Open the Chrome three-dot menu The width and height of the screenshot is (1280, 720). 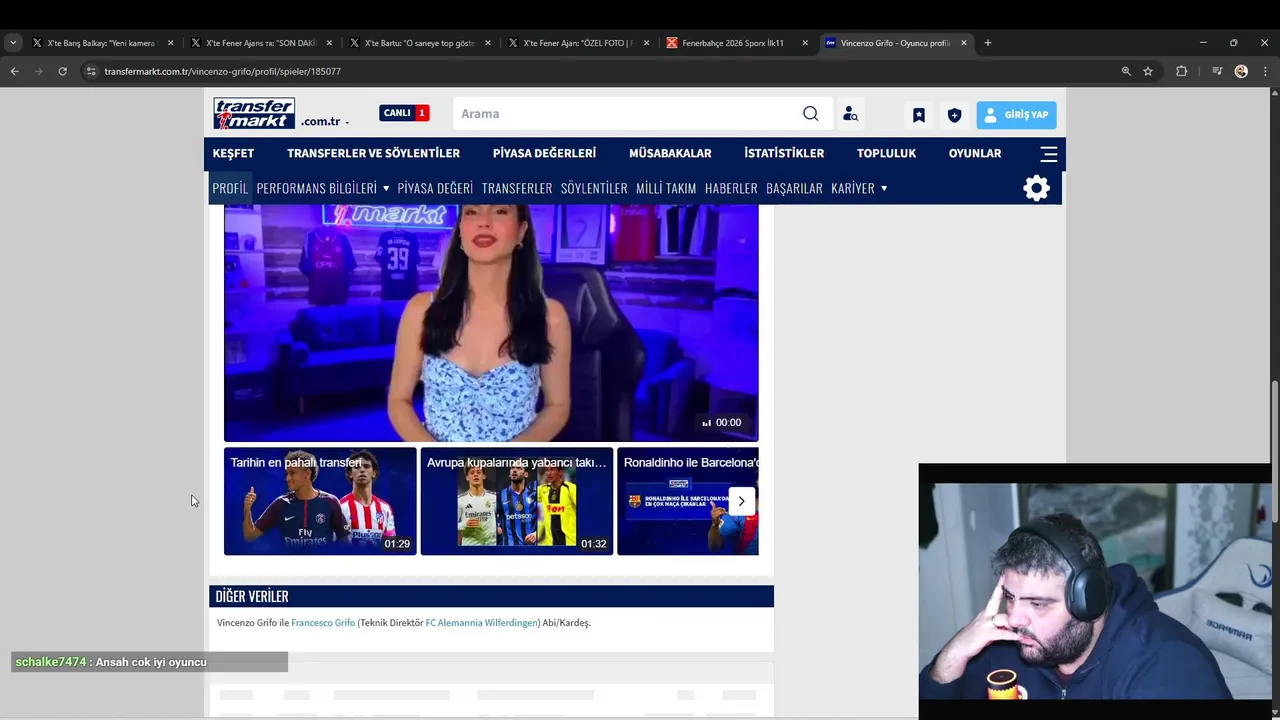(x=1266, y=71)
